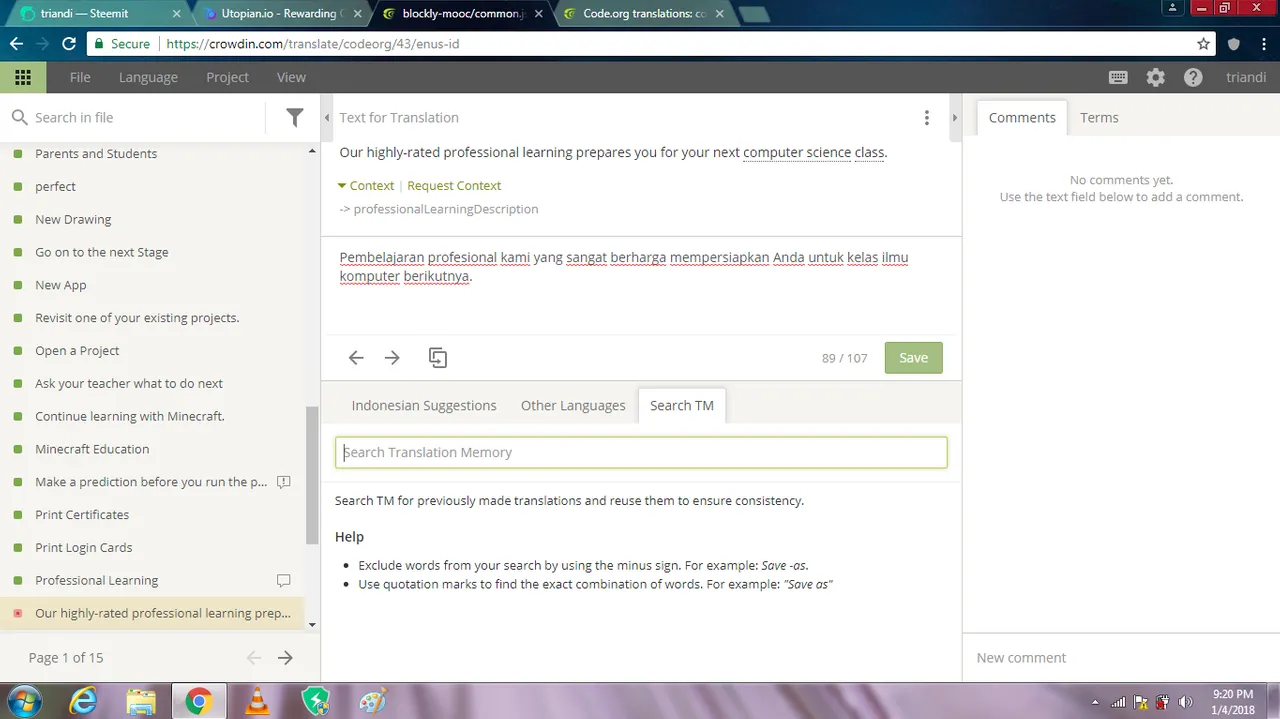Collapse the right comments panel
Viewport: 1280px width, 719px height.
(954, 118)
